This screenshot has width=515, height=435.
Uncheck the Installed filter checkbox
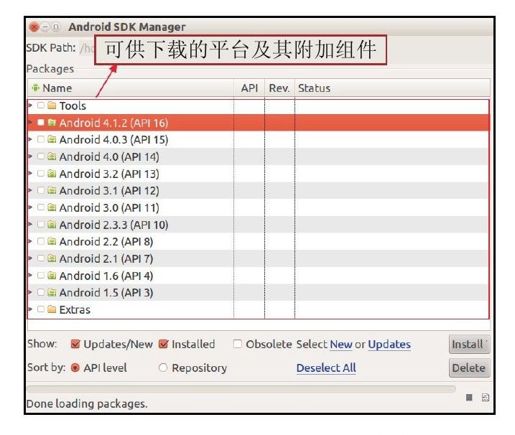(x=163, y=344)
